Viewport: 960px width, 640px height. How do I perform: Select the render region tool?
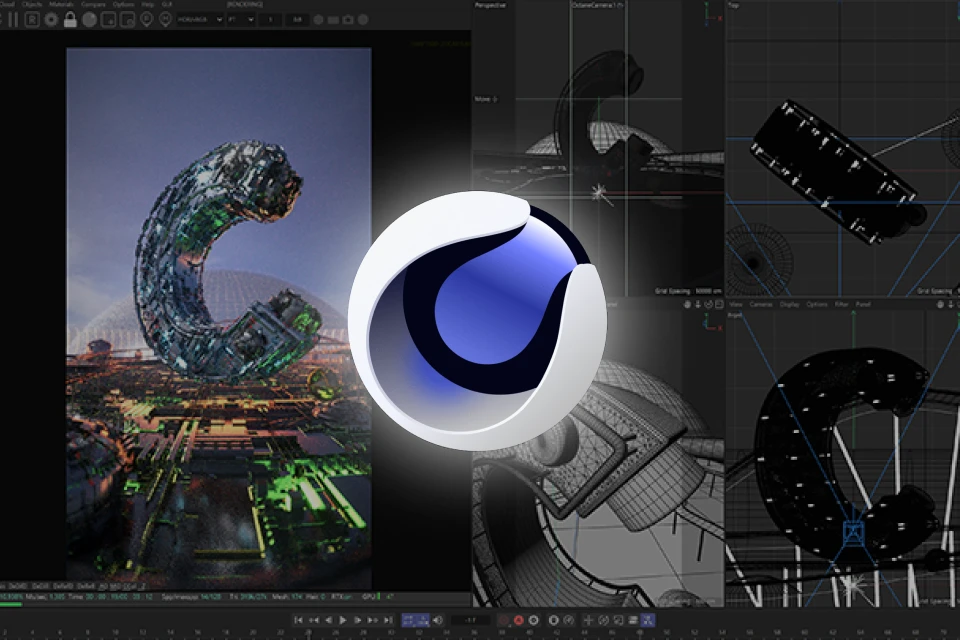coord(108,20)
